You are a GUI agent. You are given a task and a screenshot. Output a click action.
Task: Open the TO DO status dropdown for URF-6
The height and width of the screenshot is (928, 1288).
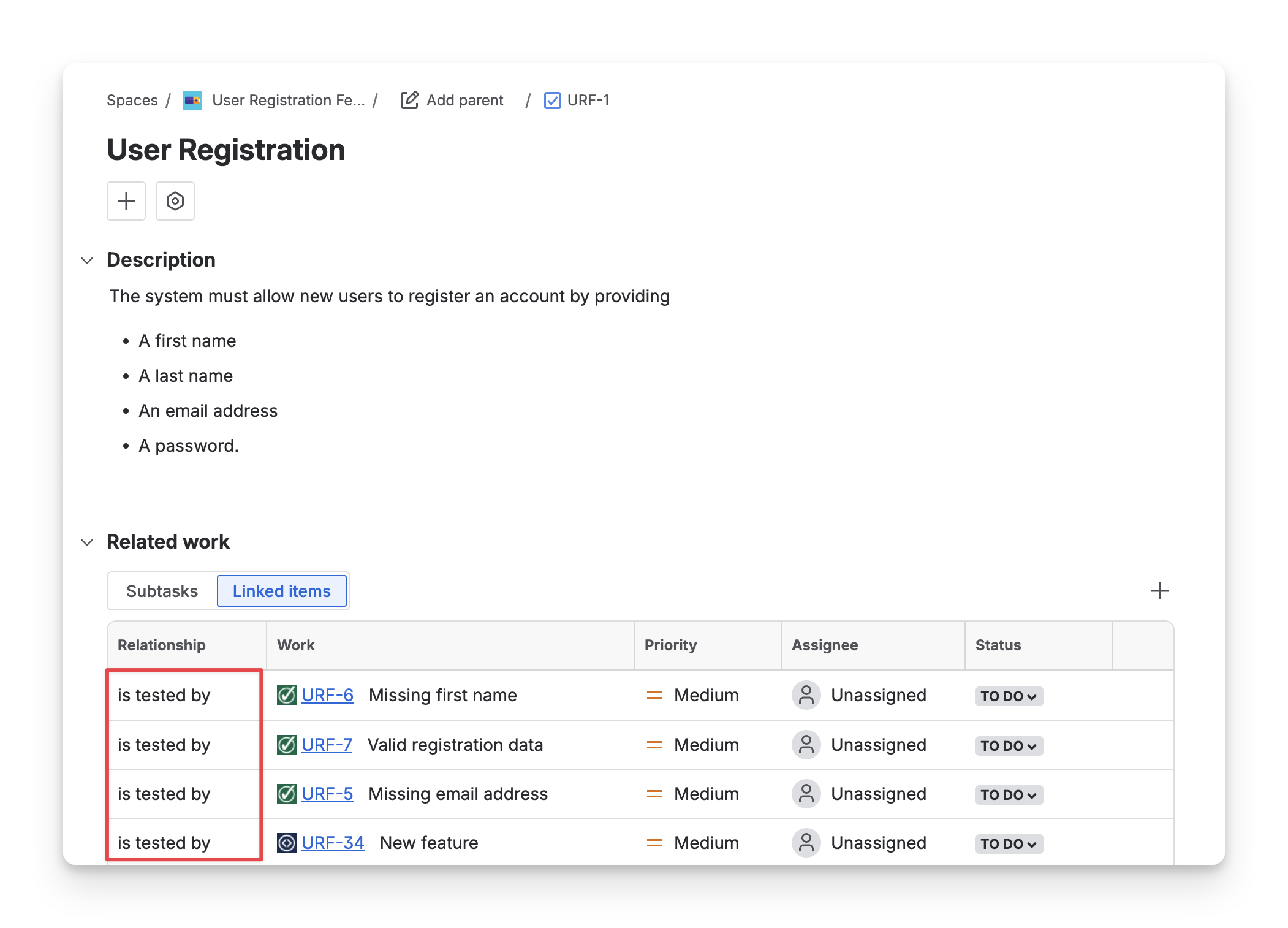(x=1009, y=696)
